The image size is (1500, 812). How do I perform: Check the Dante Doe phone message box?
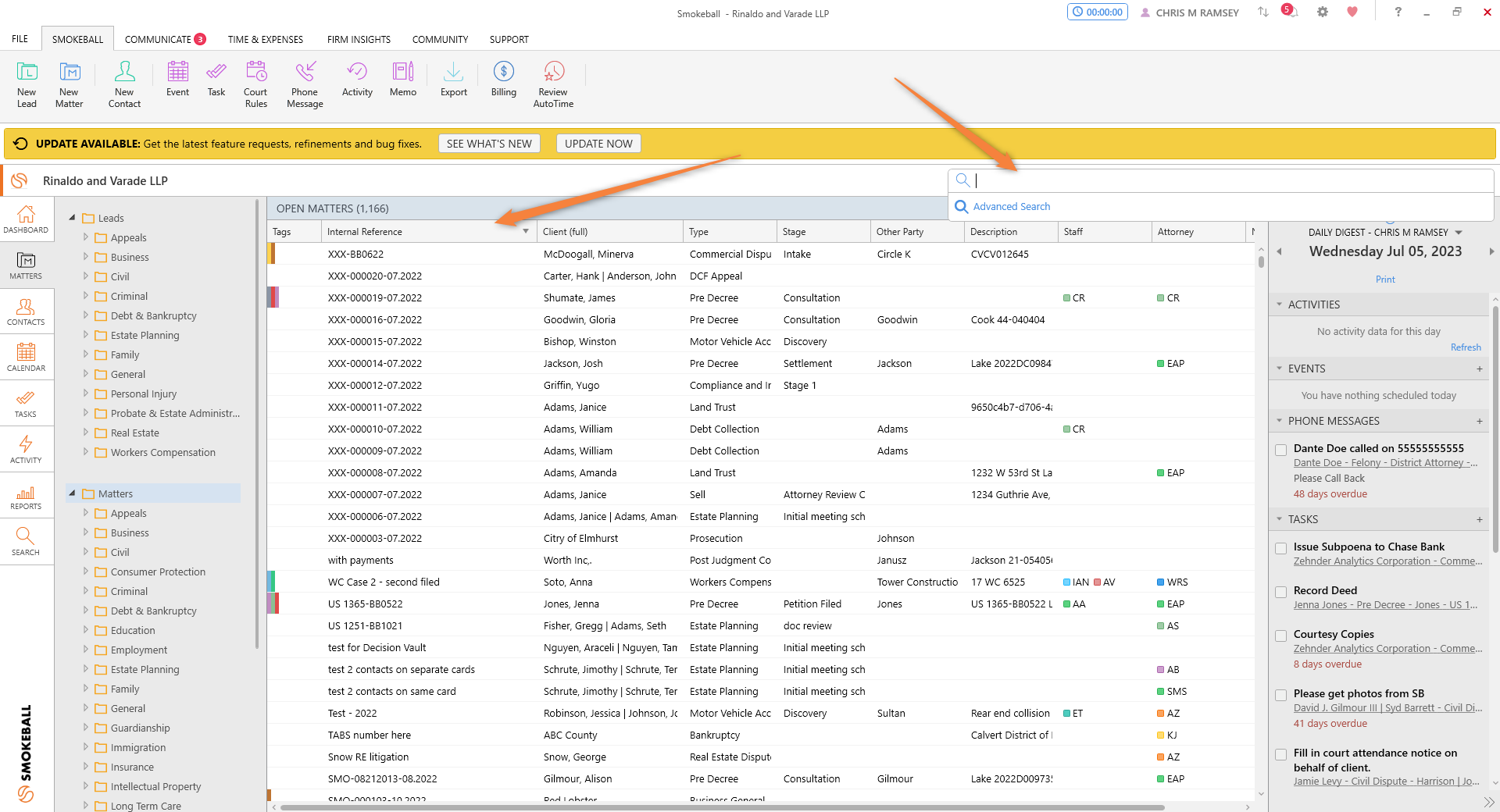(1280, 450)
